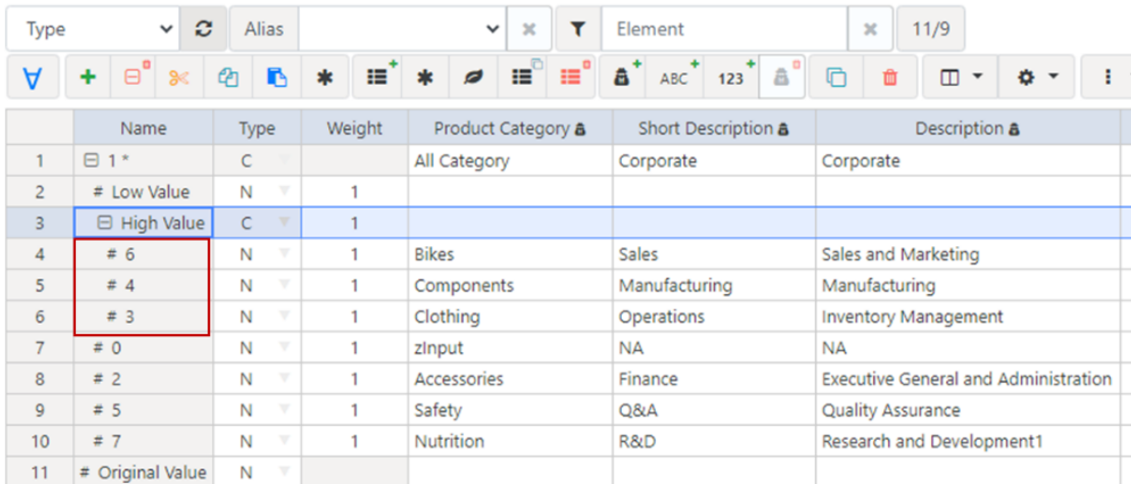Click the leaf icon in the toolbar

tap(473, 77)
